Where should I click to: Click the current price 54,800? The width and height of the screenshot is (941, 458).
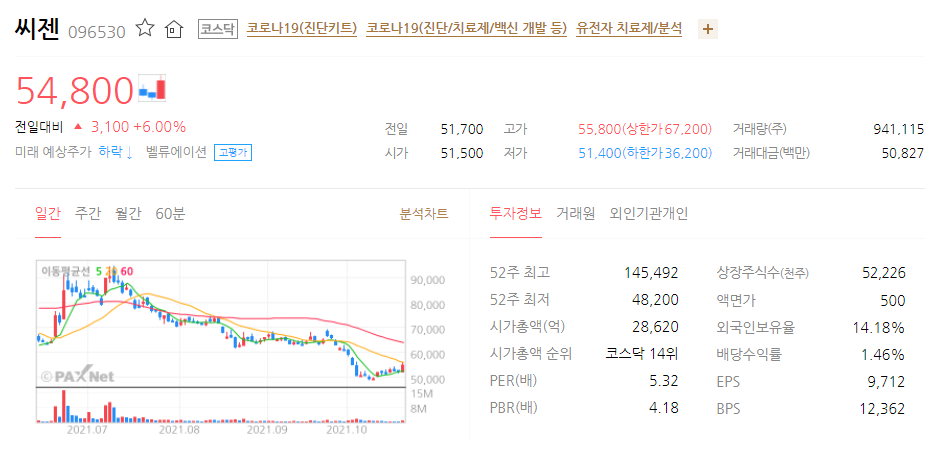(x=74, y=90)
